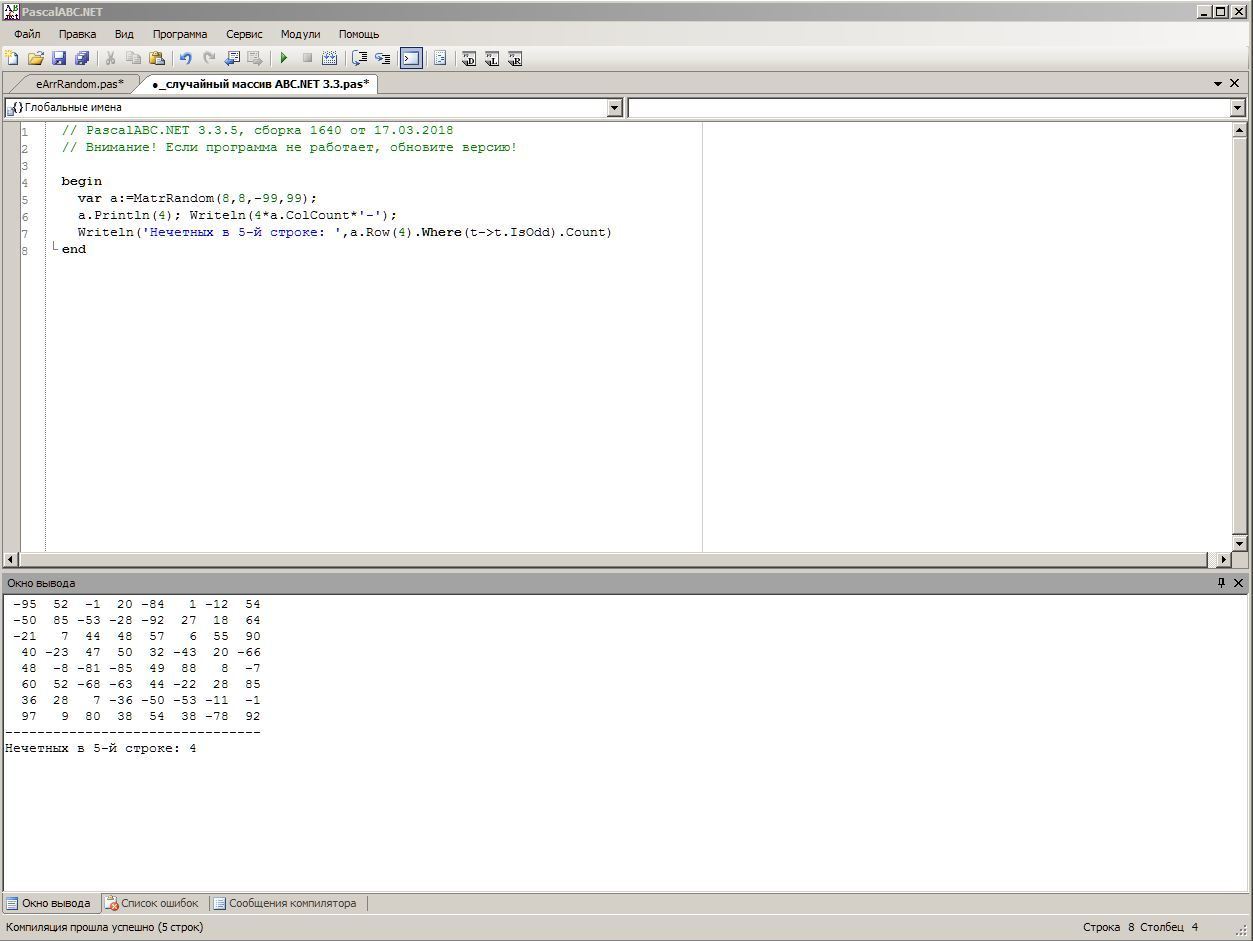Click the toolbar icon labeled L
Viewport: 1253px width, 941px height.
point(492,59)
